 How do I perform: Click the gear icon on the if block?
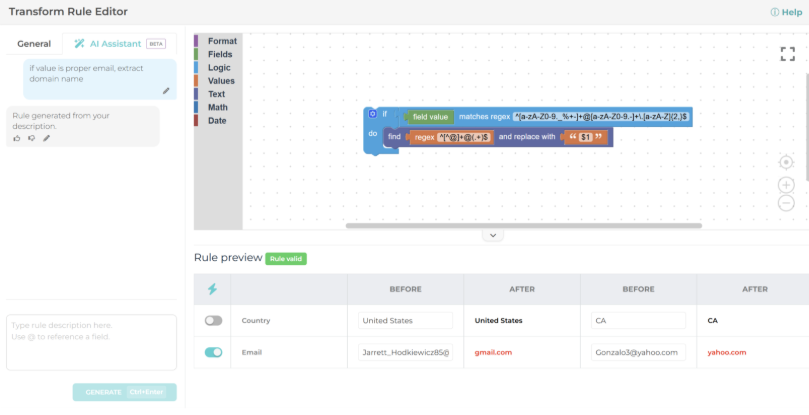coord(372,115)
